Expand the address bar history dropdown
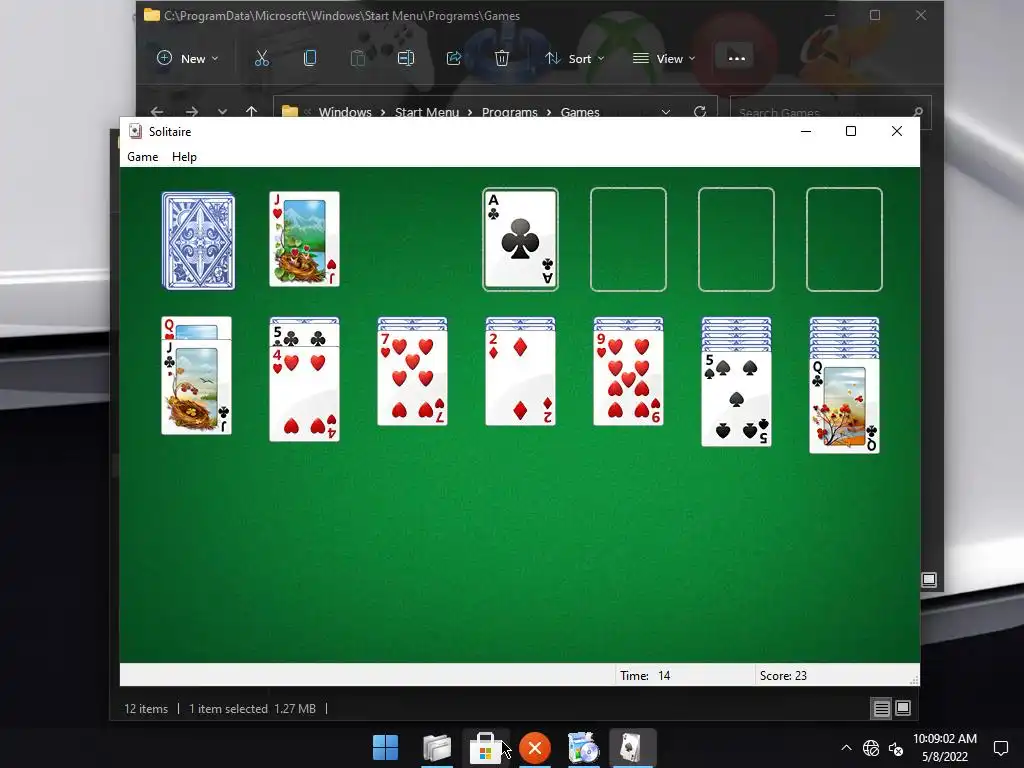 (665, 112)
